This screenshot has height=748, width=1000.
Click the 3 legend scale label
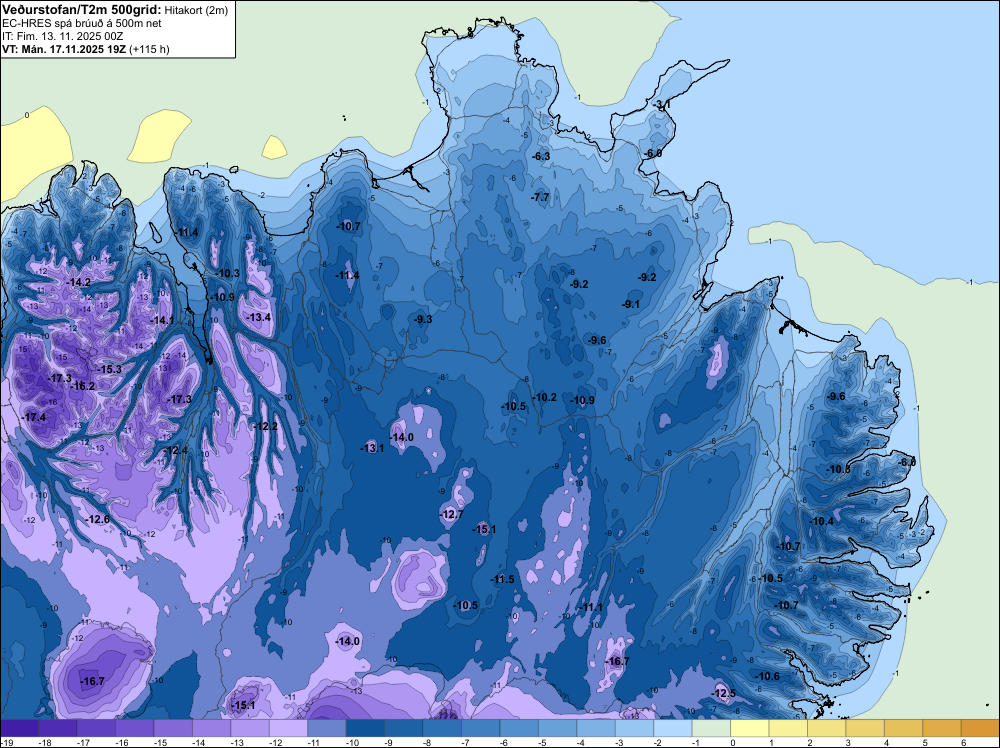point(848,742)
